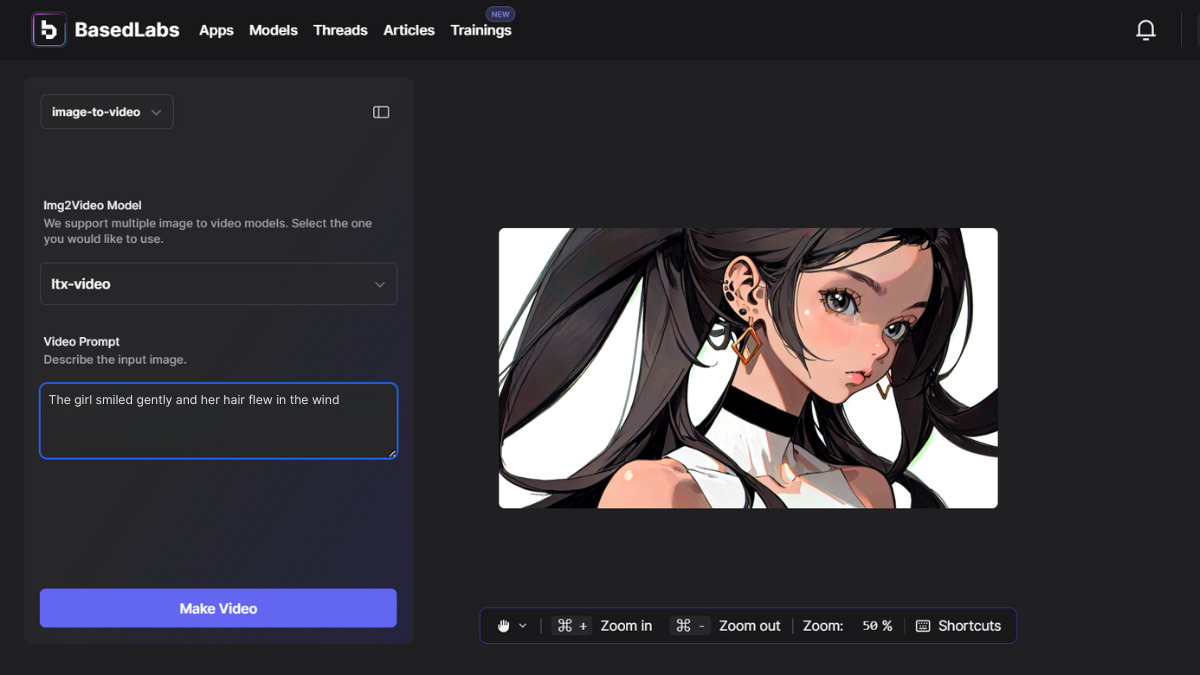Open the keyboard Shortcuts button
The image size is (1200, 675).
[x=958, y=626]
